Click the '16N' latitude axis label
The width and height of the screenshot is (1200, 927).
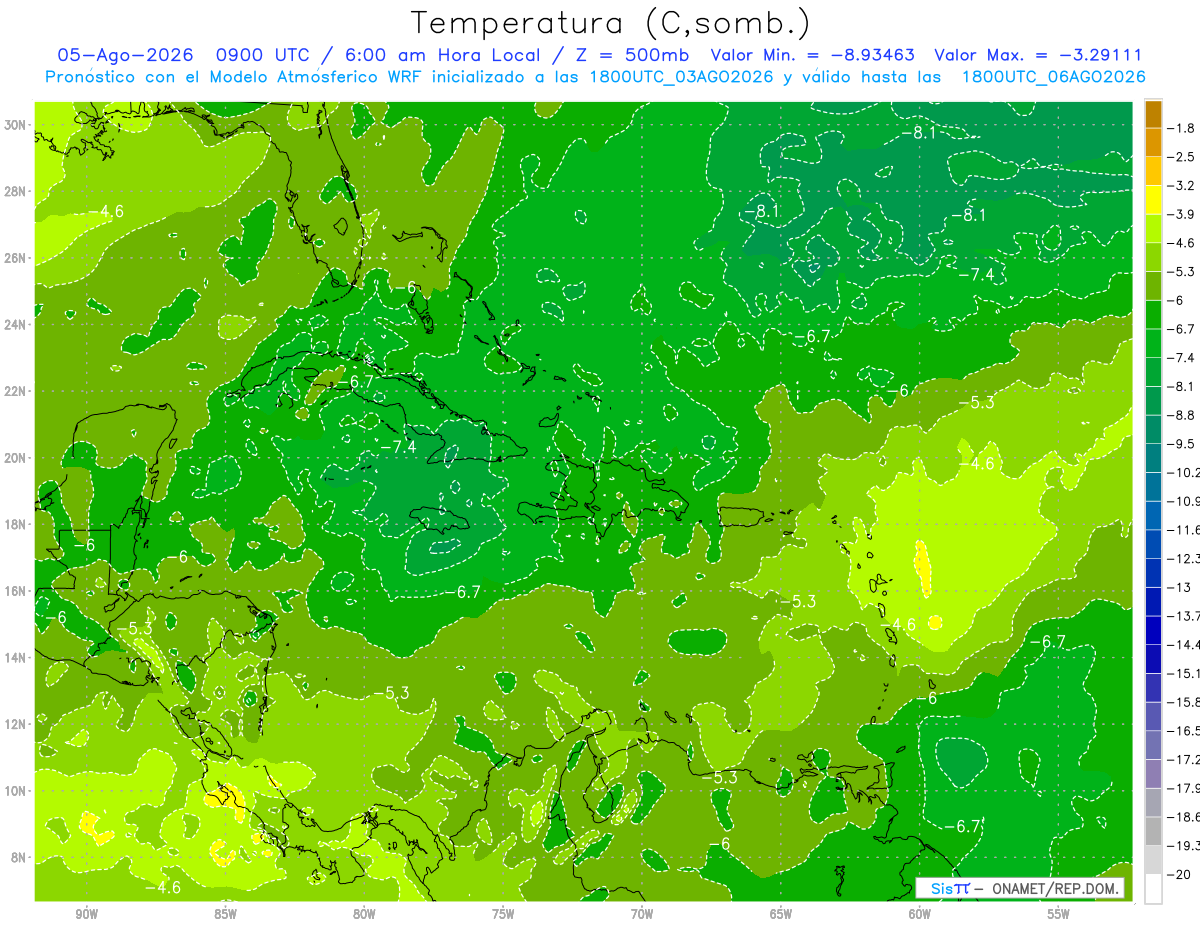pyautogui.click(x=16, y=591)
